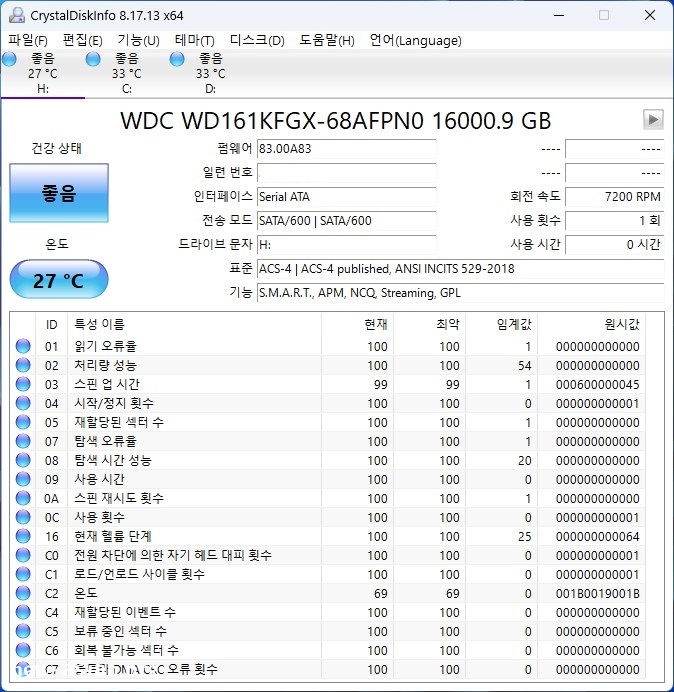The height and width of the screenshot is (692, 674).
Task: Click the rotation speed 7200 RPM field
Action: (614, 196)
